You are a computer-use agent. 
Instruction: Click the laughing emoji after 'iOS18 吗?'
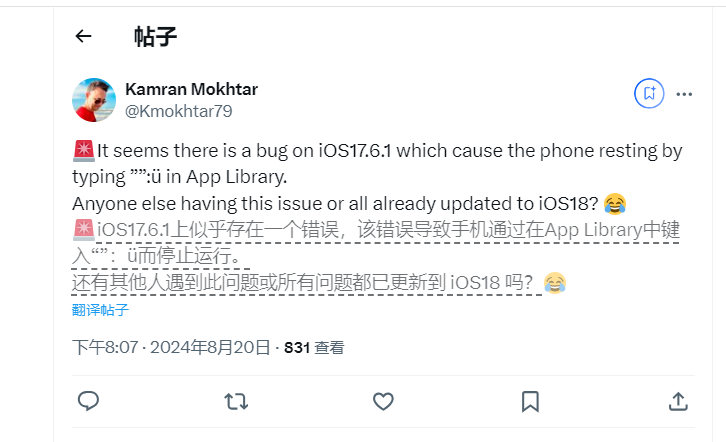point(555,283)
